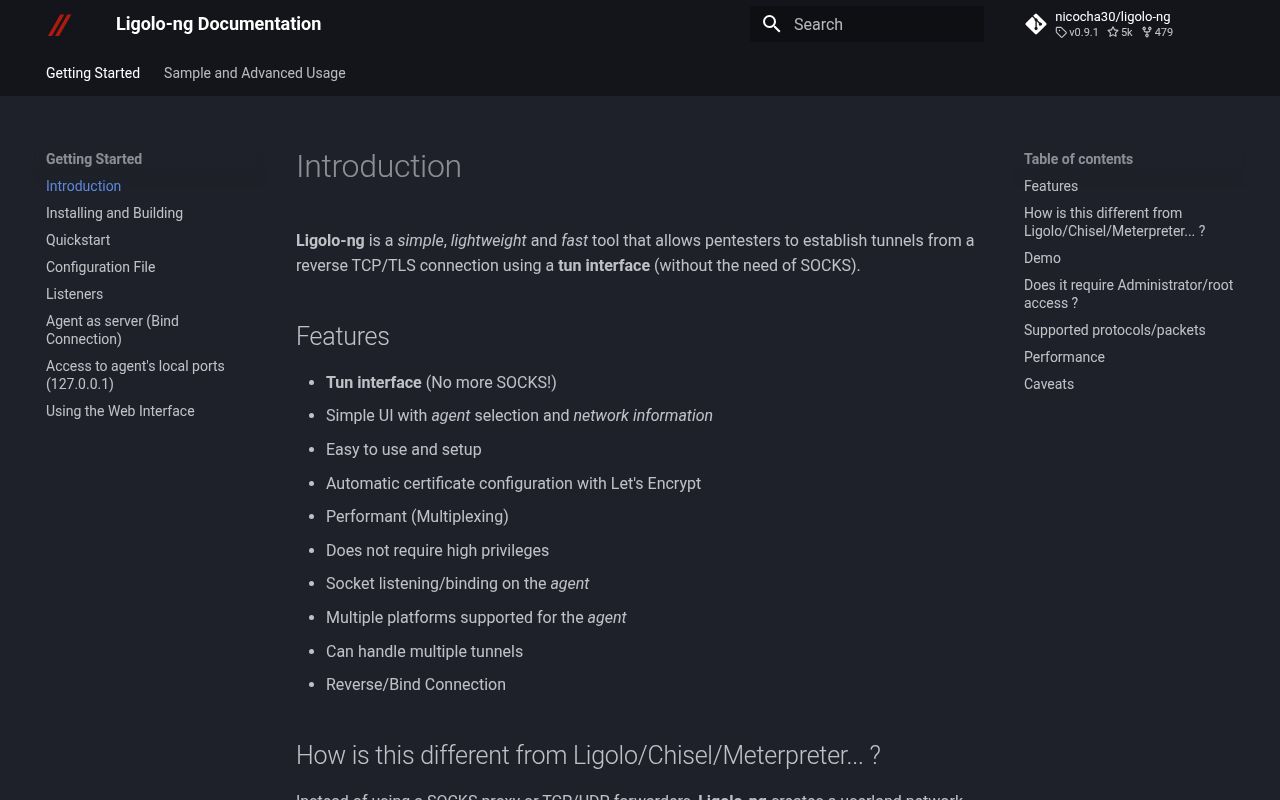Click 'Socket listening/binding on the agent' bullet
Image resolution: width=1280 pixels, height=800 pixels.
(x=457, y=583)
